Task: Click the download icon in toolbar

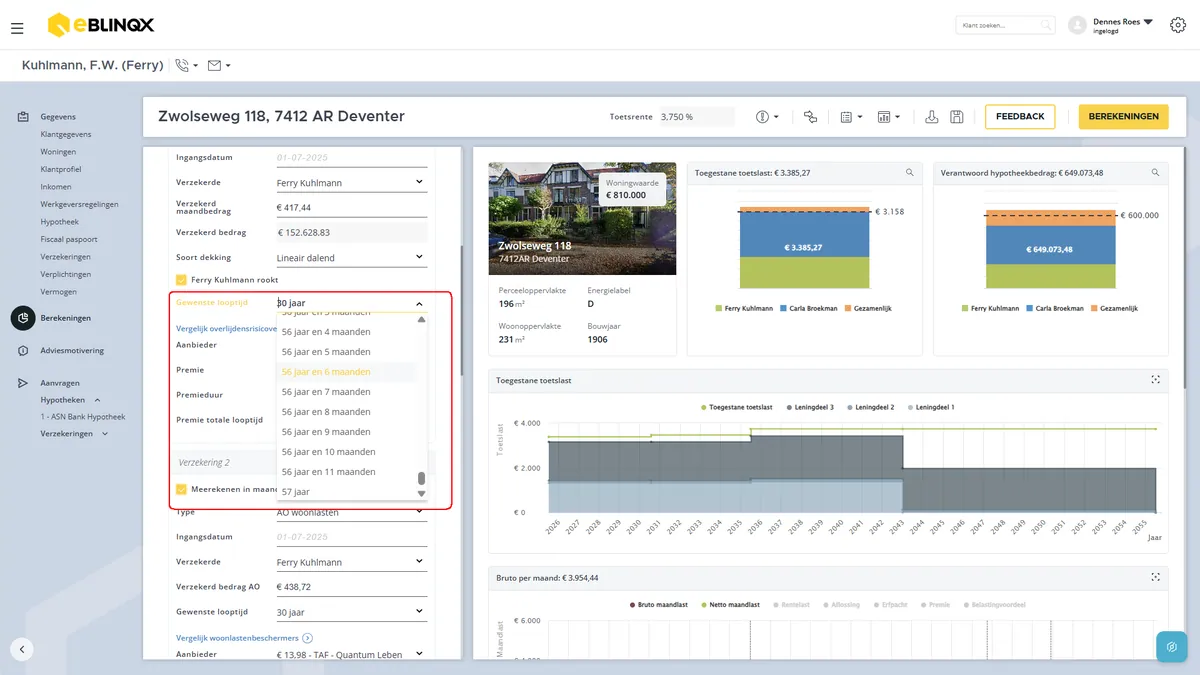Action: point(931,117)
